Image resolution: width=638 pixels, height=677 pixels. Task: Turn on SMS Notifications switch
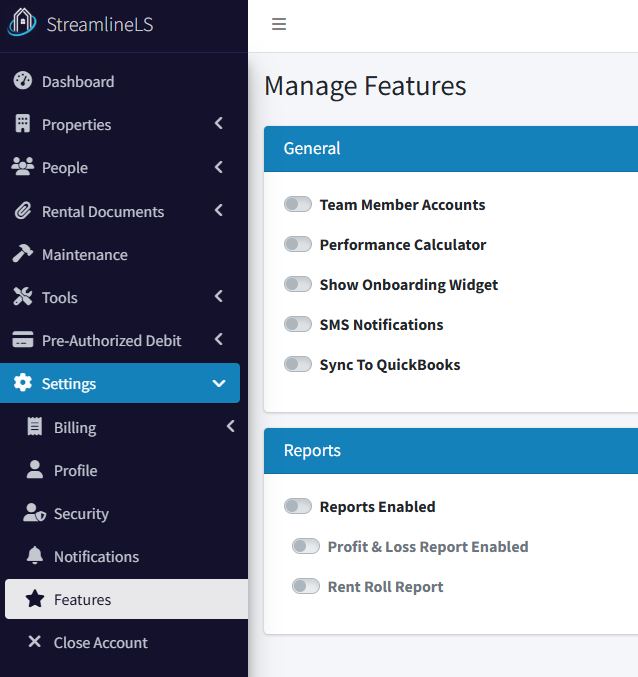[x=298, y=324]
